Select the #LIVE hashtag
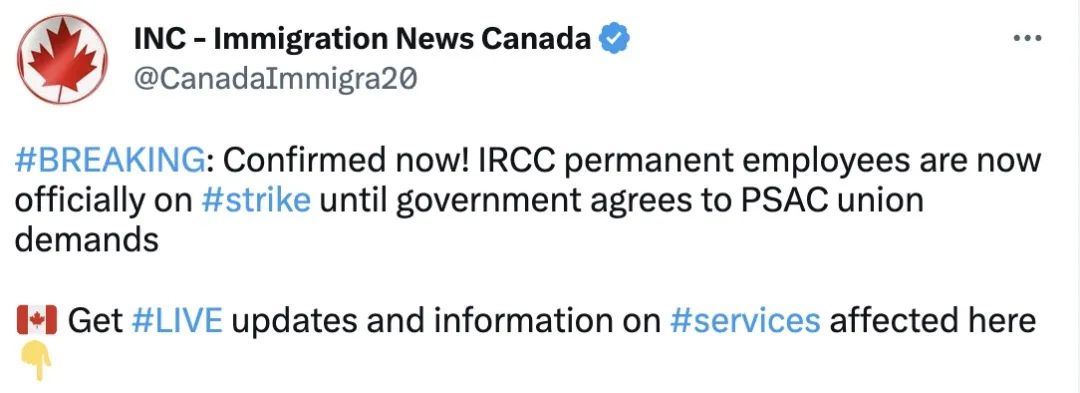Viewport: 1080px width, 393px height. click(176, 321)
